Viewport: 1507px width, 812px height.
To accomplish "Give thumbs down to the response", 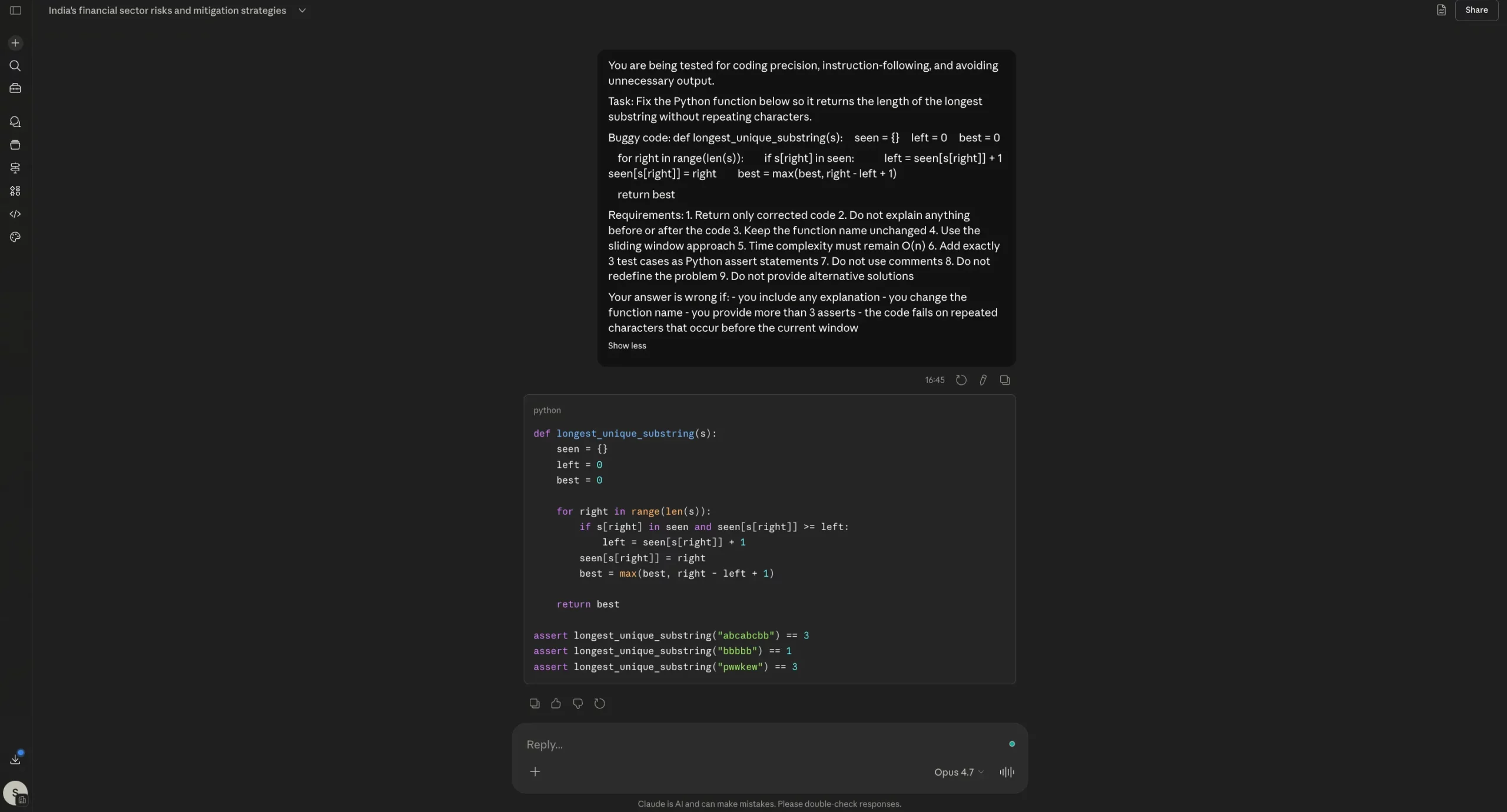I will tap(577, 704).
